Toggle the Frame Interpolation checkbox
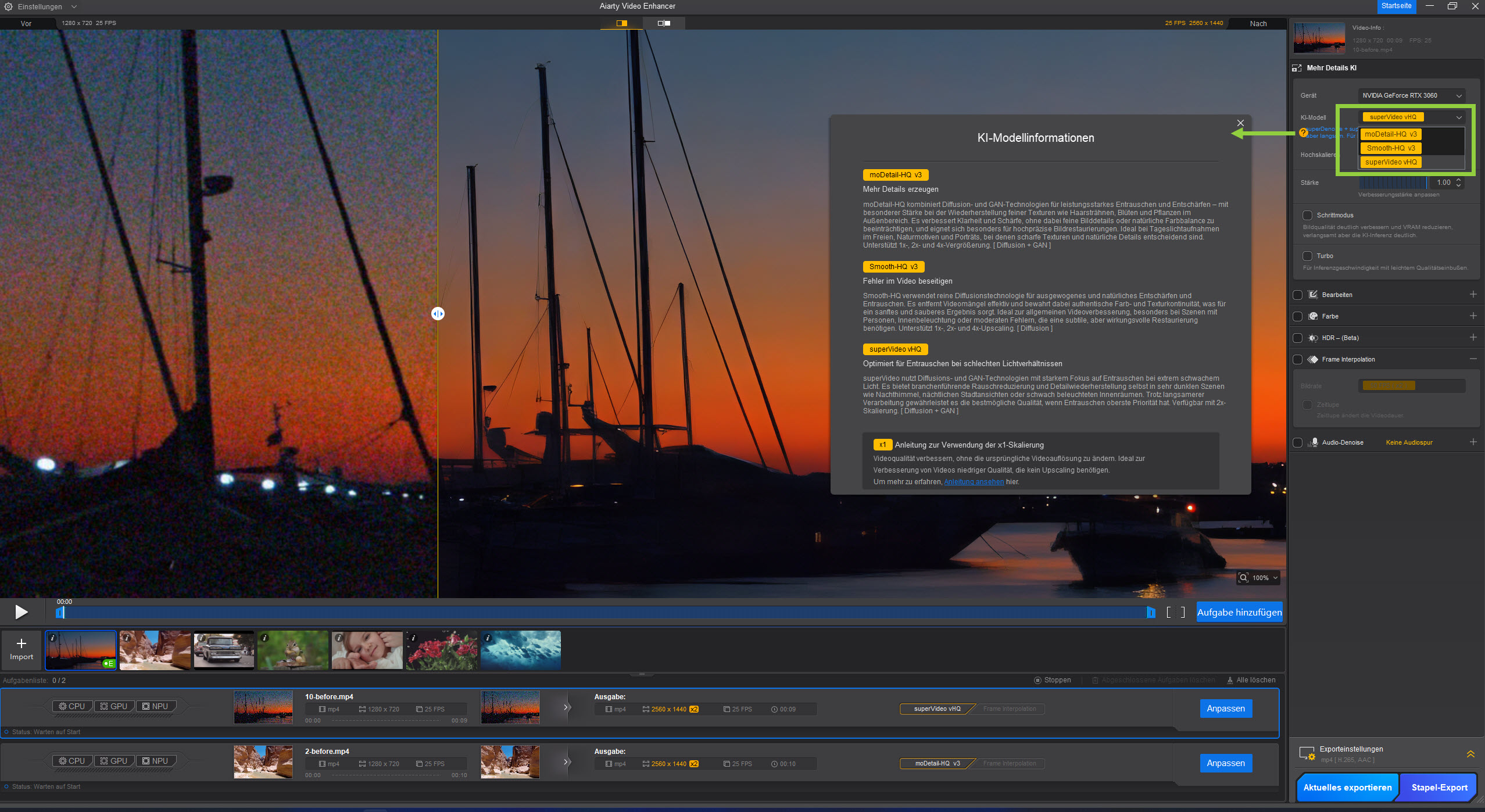The image size is (1485, 812). pos(1297,359)
